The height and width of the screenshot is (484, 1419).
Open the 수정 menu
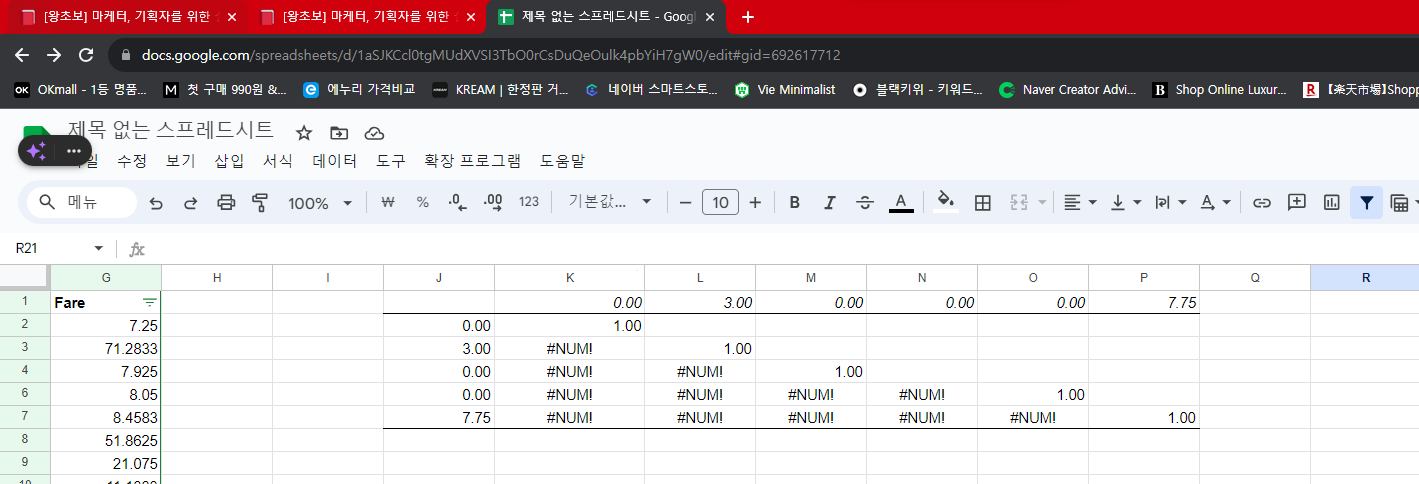(132, 160)
